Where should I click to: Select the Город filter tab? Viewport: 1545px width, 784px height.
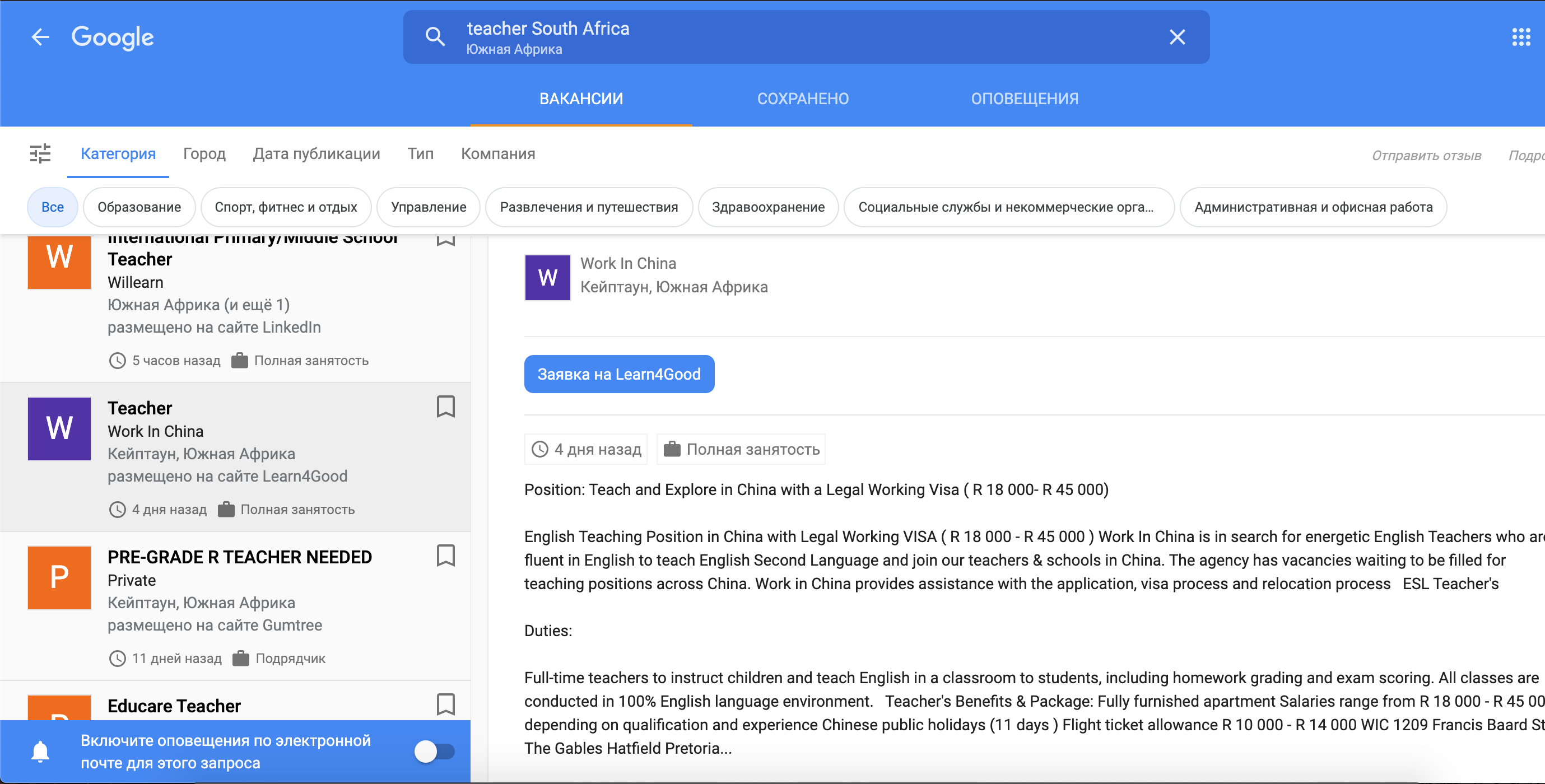point(204,153)
